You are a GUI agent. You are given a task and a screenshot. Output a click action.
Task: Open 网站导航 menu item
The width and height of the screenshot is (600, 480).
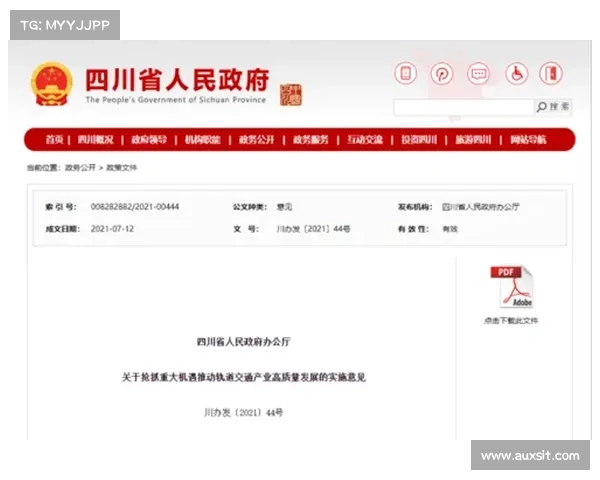pos(528,139)
